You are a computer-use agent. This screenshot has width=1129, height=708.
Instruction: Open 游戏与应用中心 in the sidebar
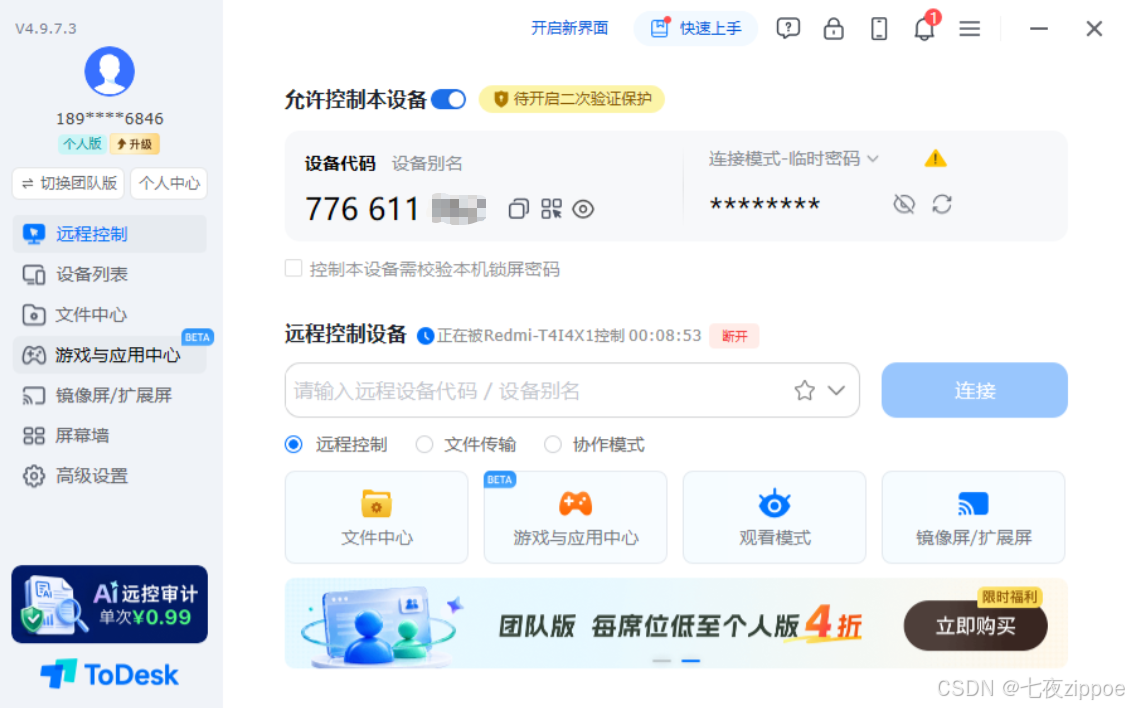109,355
